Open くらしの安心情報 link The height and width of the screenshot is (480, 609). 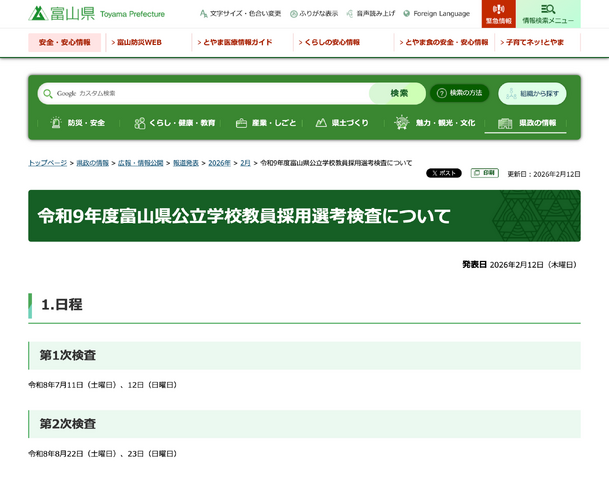(329, 42)
